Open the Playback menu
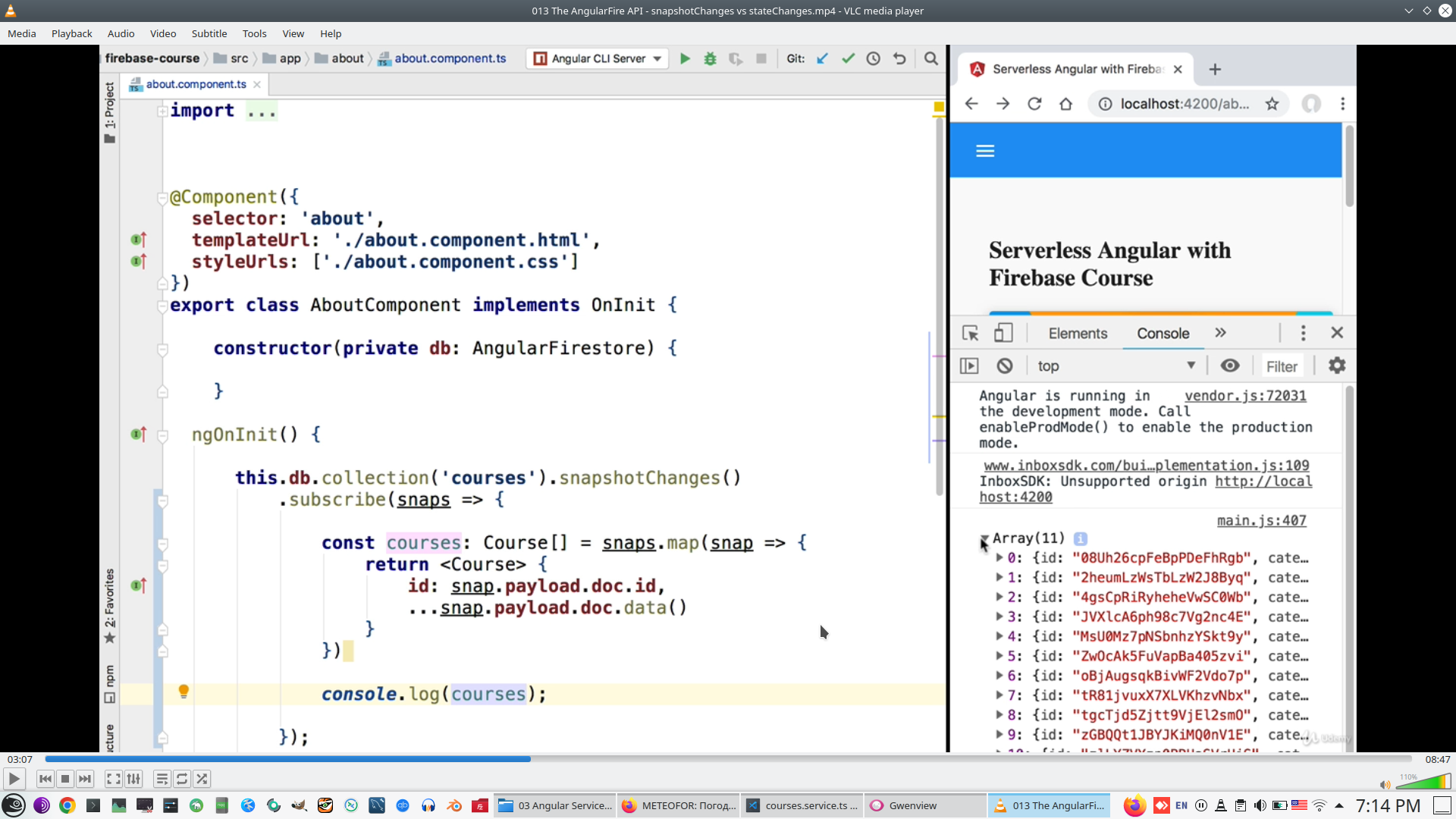This screenshot has height=819, width=1456. pos(71,33)
